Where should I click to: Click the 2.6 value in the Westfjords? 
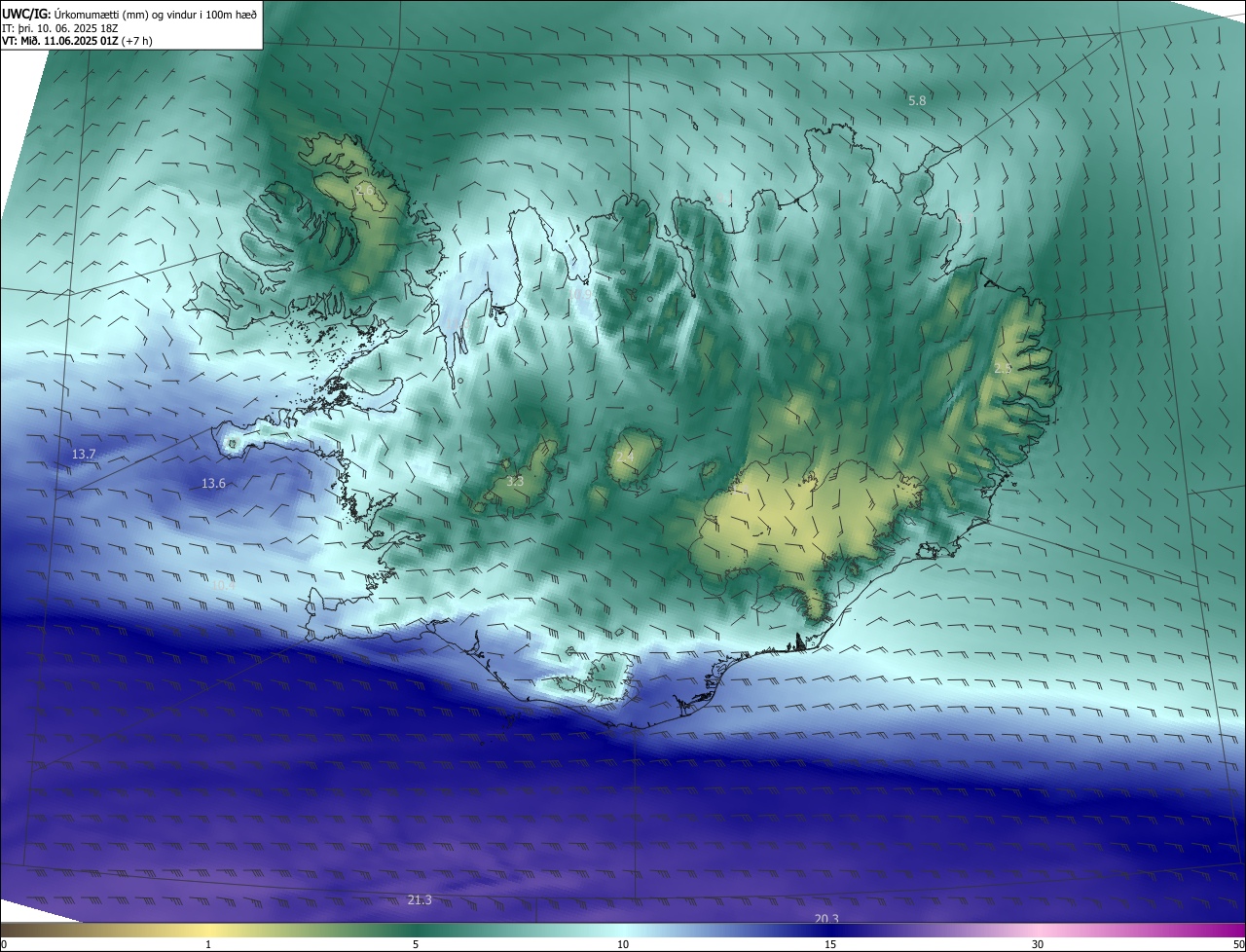point(366,191)
